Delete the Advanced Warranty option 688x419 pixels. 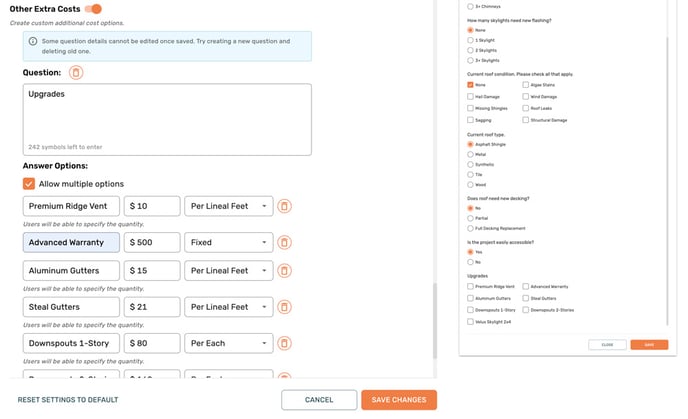(x=284, y=243)
